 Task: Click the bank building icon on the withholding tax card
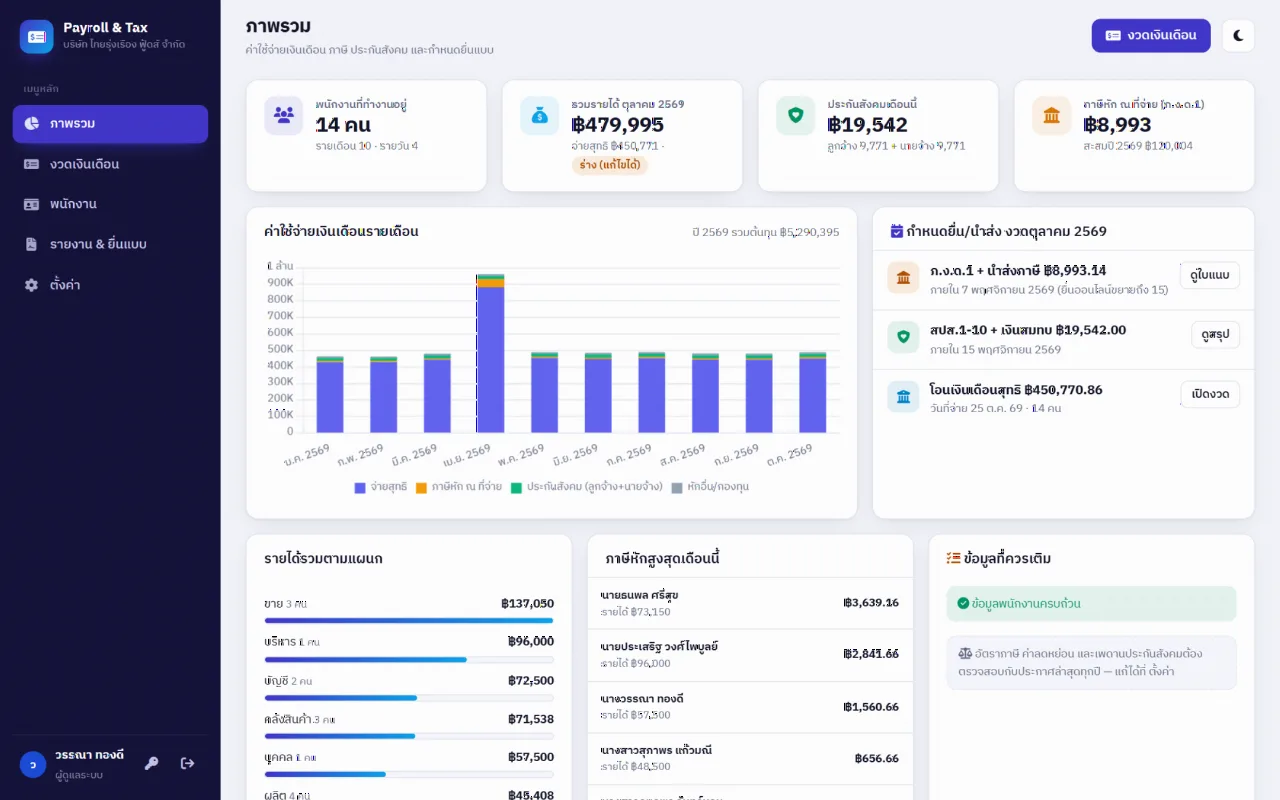point(1052,115)
